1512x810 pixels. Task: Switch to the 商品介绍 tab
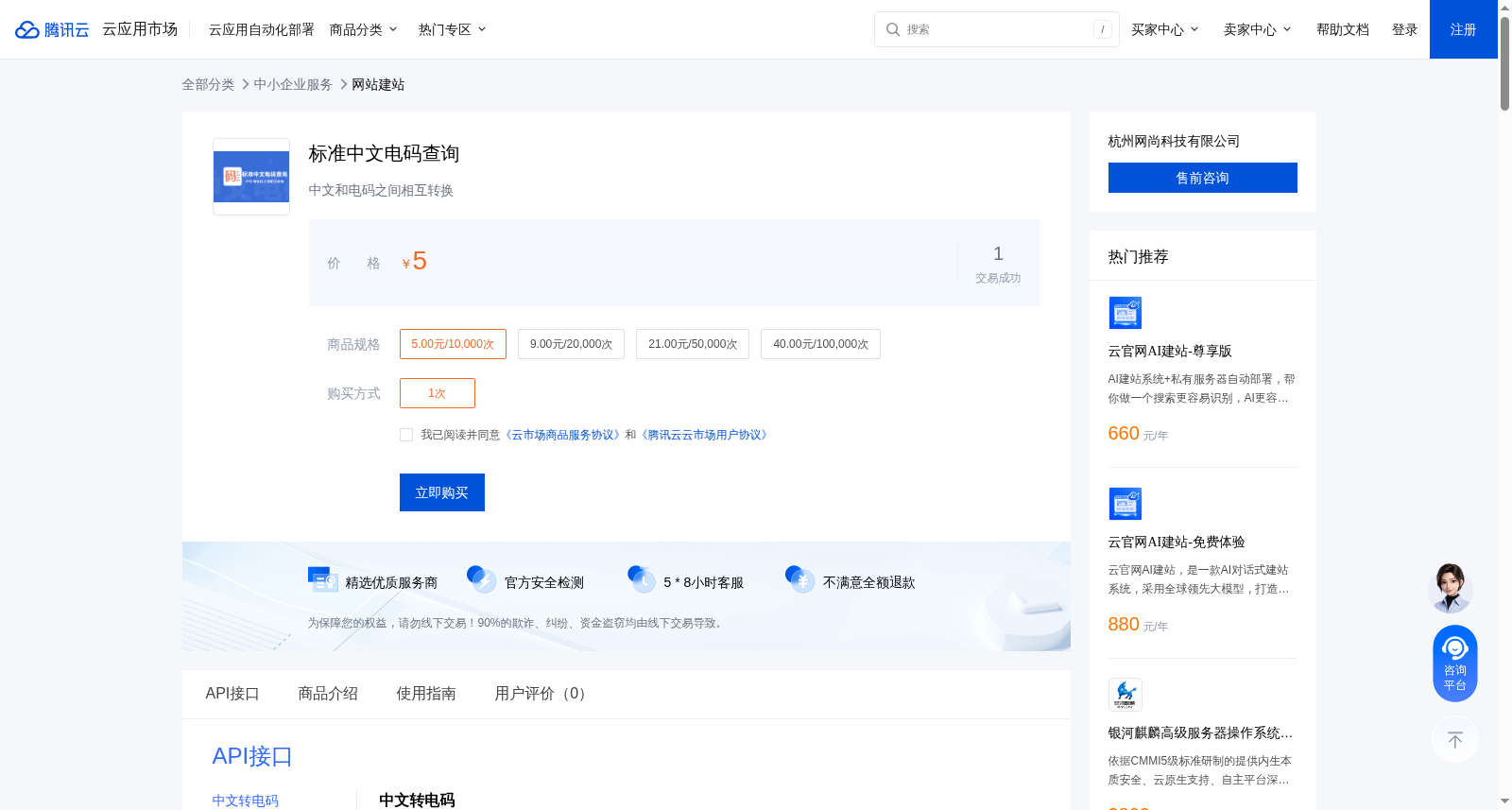(x=328, y=694)
